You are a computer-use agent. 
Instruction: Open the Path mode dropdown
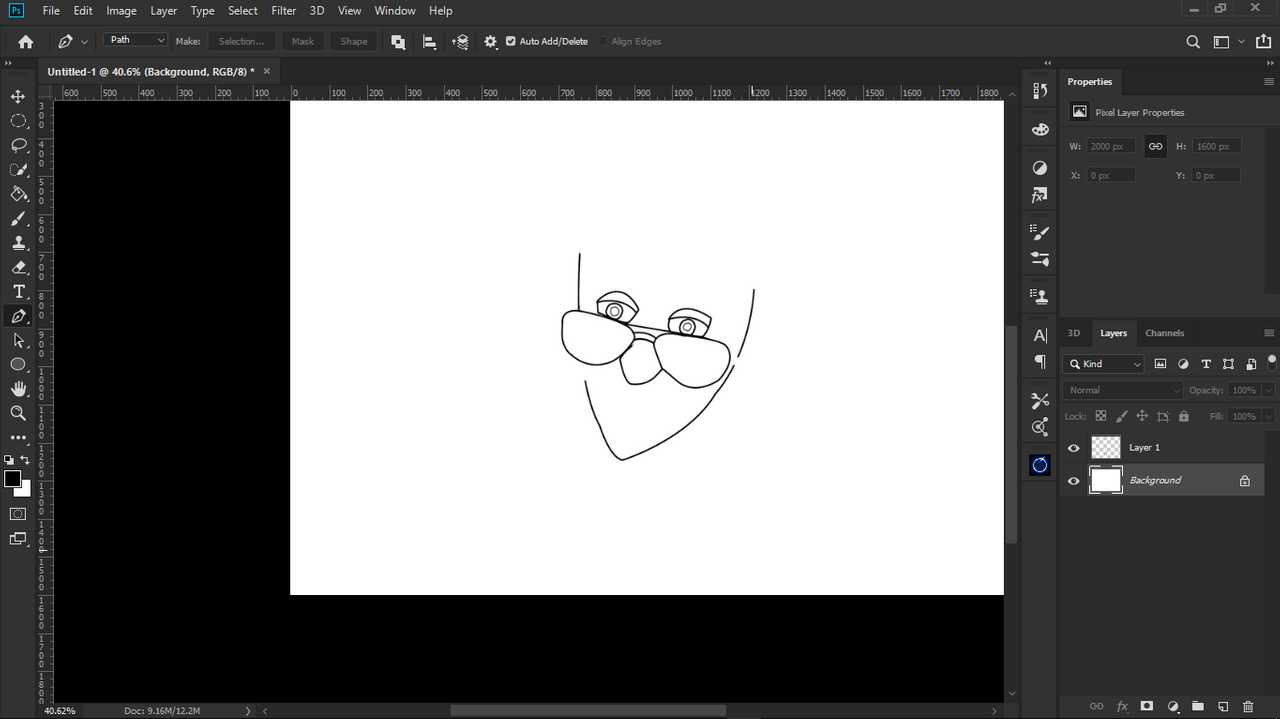point(135,40)
